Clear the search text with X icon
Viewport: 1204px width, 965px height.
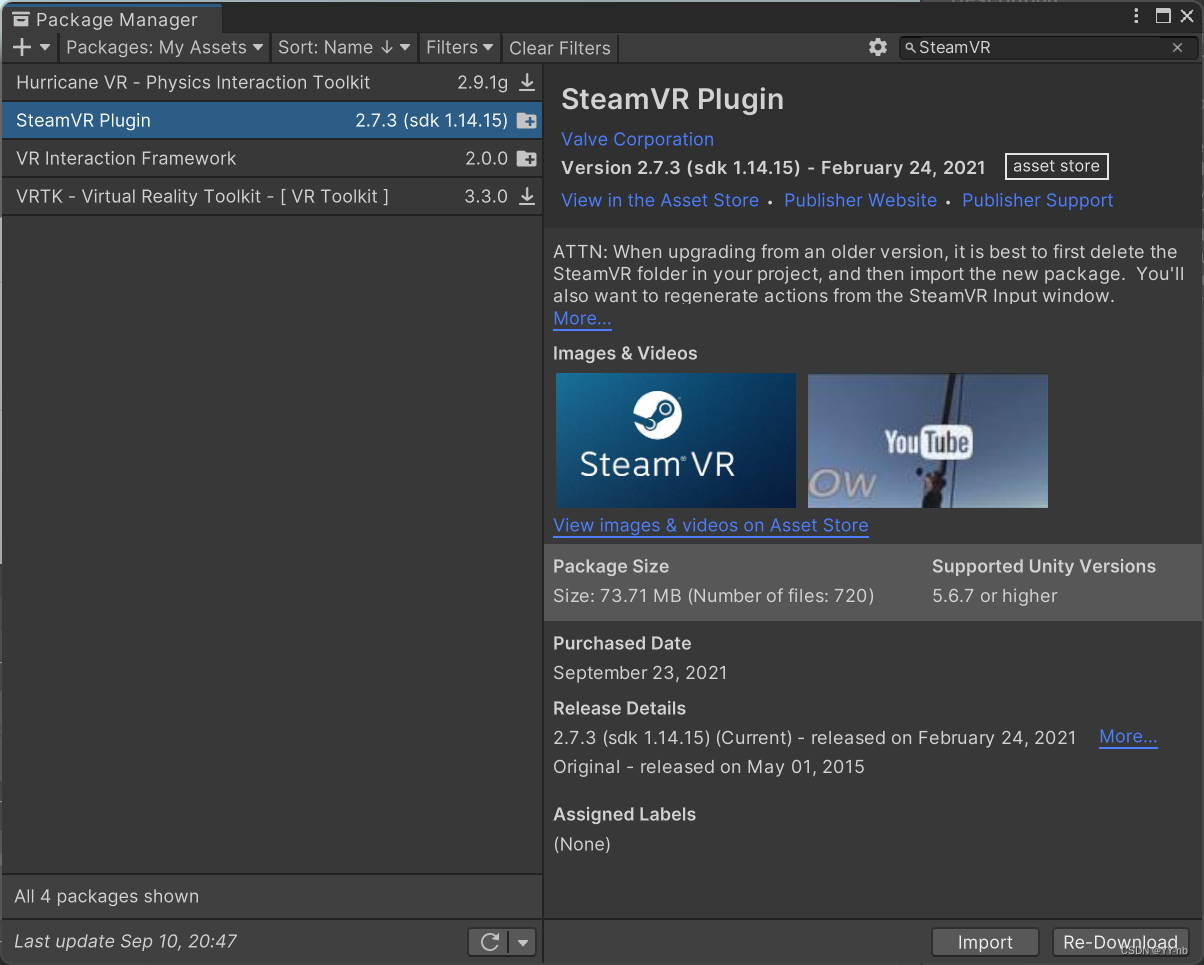point(1178,47)
